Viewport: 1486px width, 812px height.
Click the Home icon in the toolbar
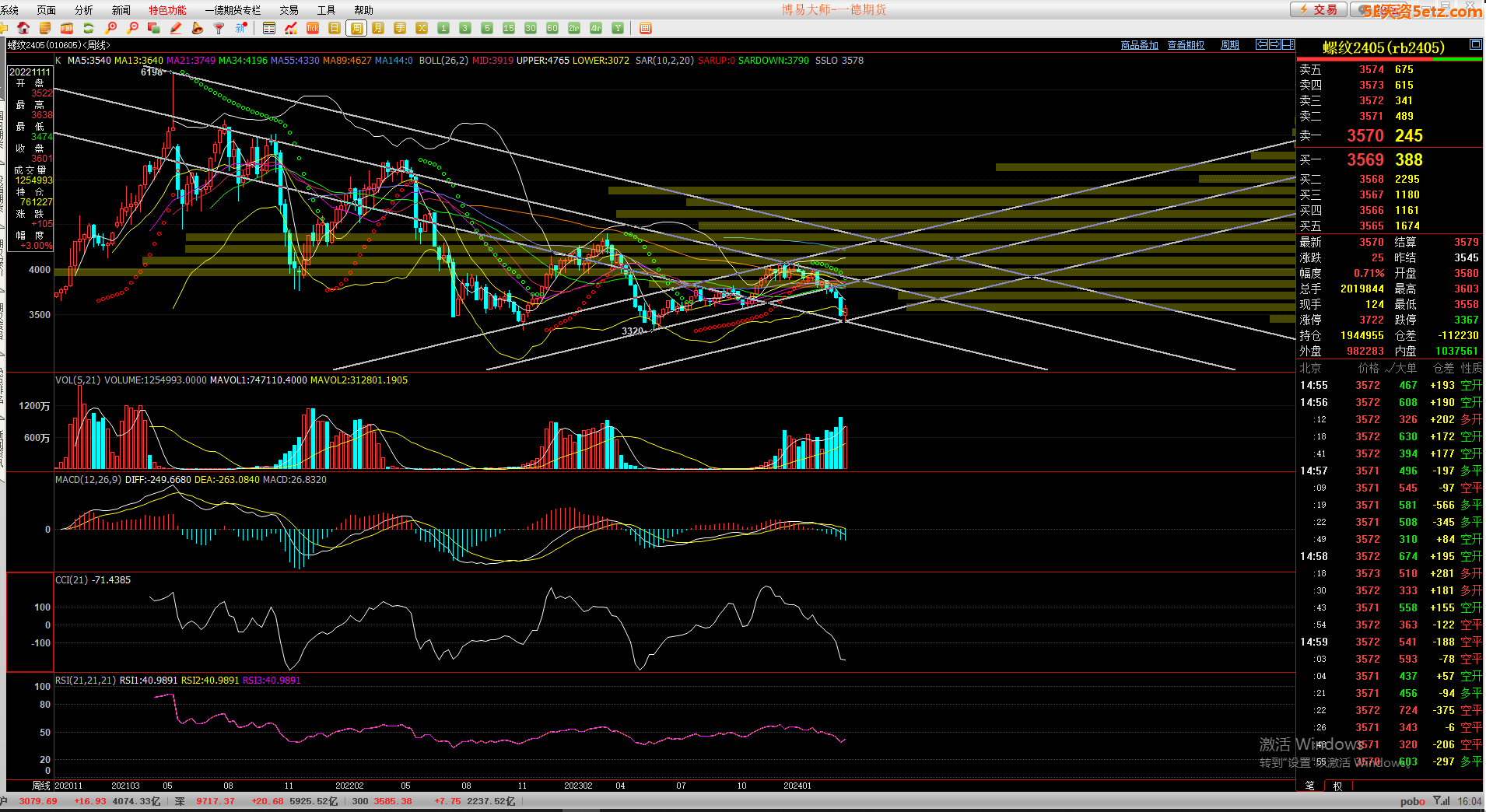(x=23, y=28)
